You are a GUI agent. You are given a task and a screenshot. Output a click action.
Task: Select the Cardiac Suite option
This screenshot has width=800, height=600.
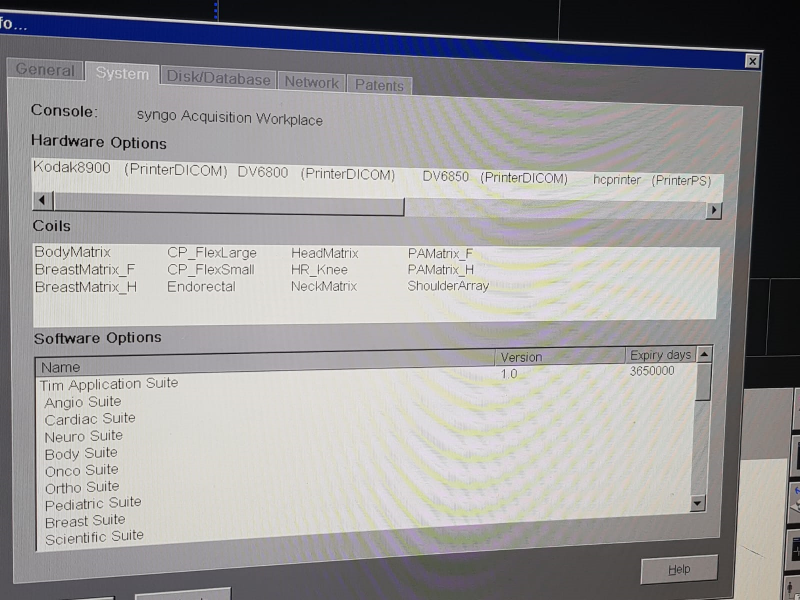click(x=90, y=419)
